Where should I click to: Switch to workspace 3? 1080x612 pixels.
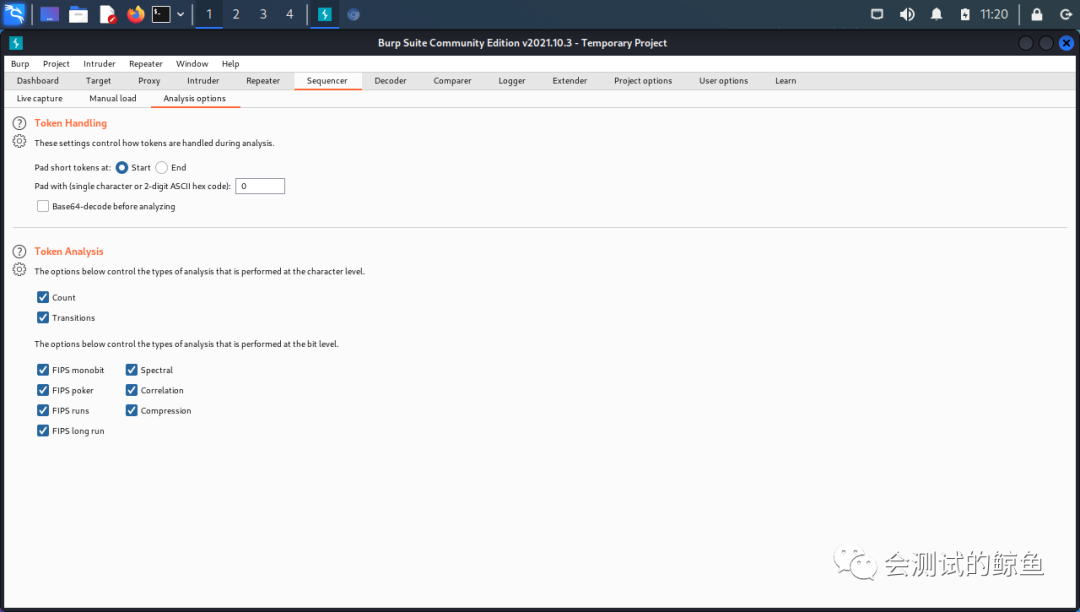263,14
